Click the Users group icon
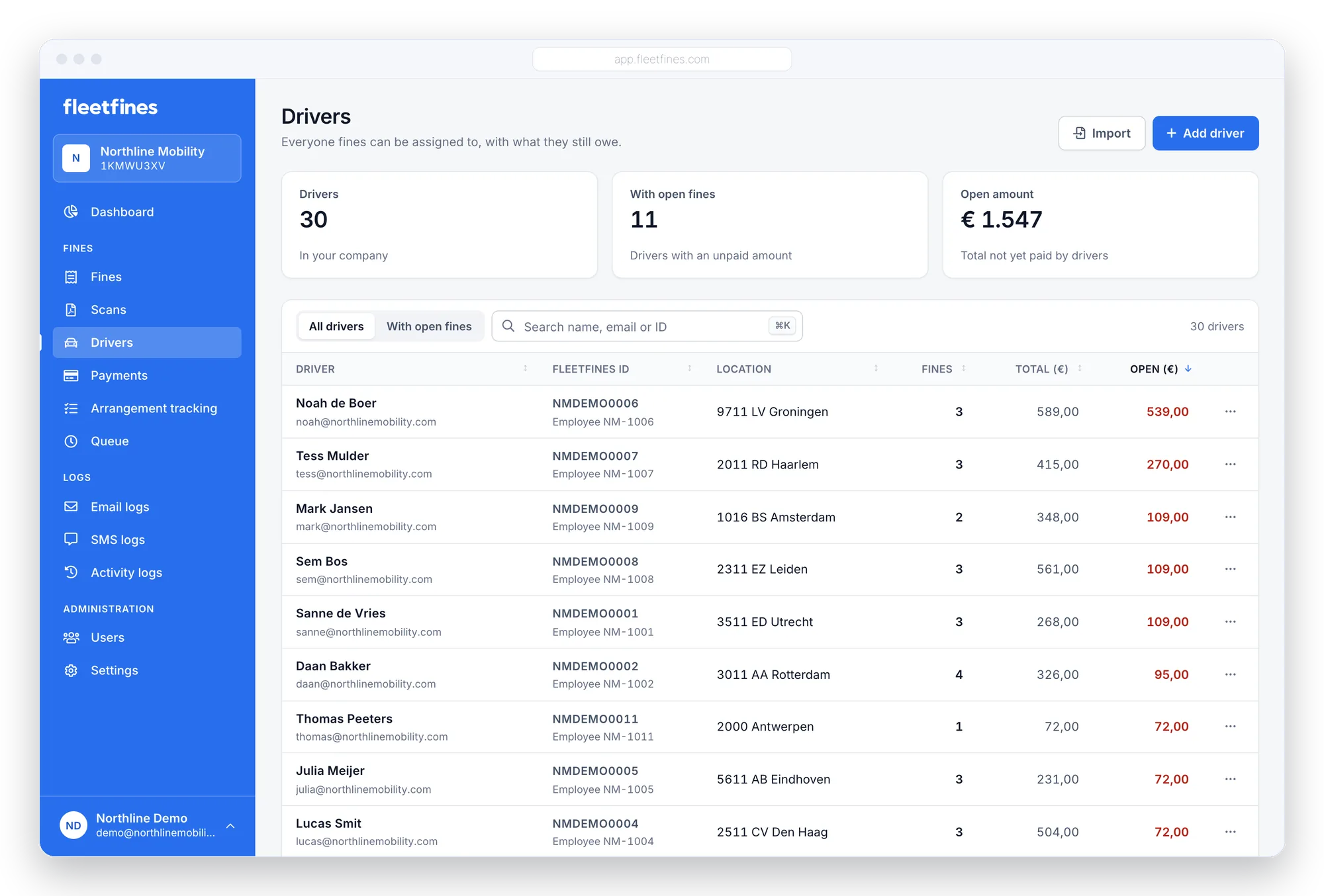 pyautogui.click(x=71, y=637)
